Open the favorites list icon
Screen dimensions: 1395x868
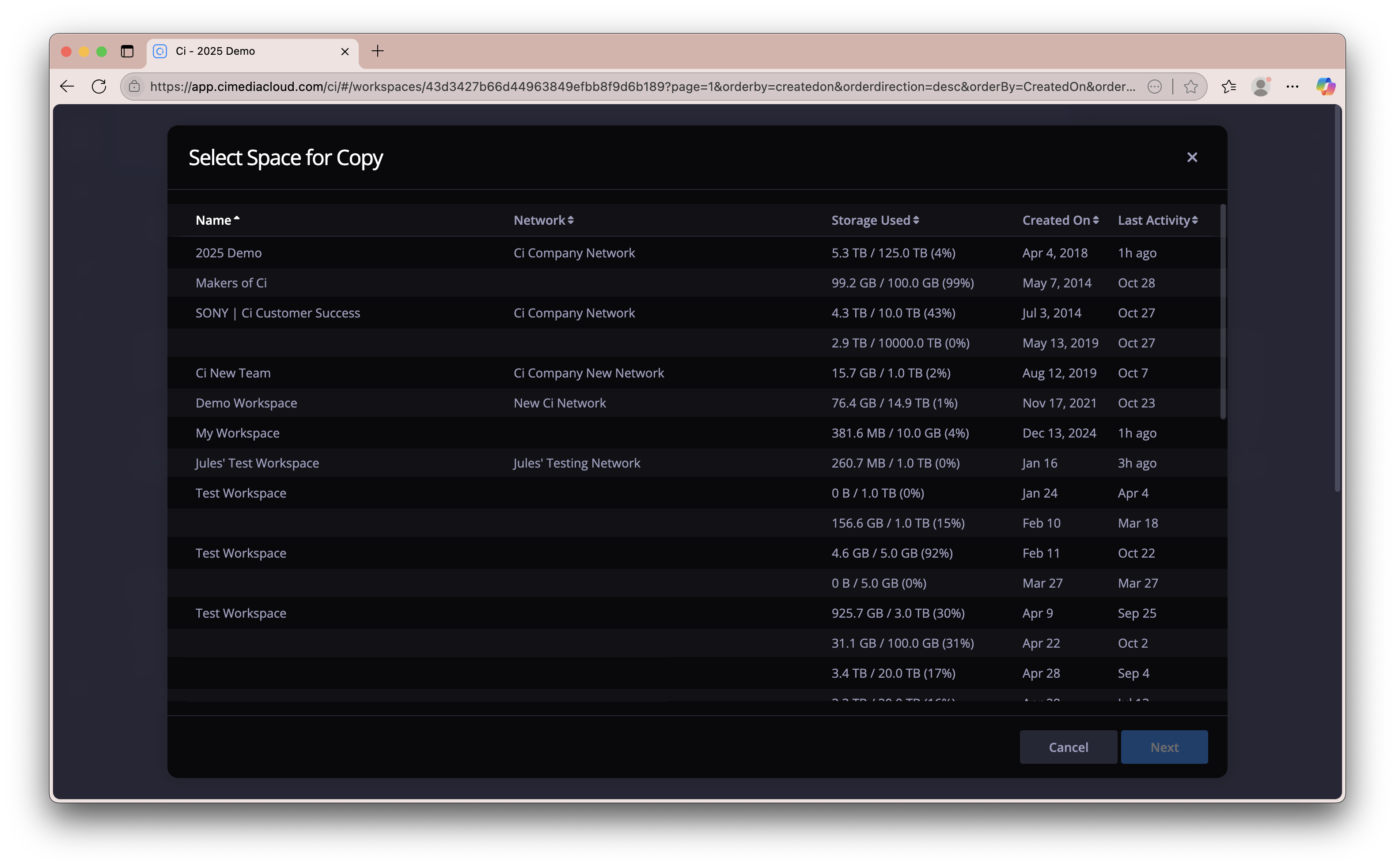click(1228, 87)
